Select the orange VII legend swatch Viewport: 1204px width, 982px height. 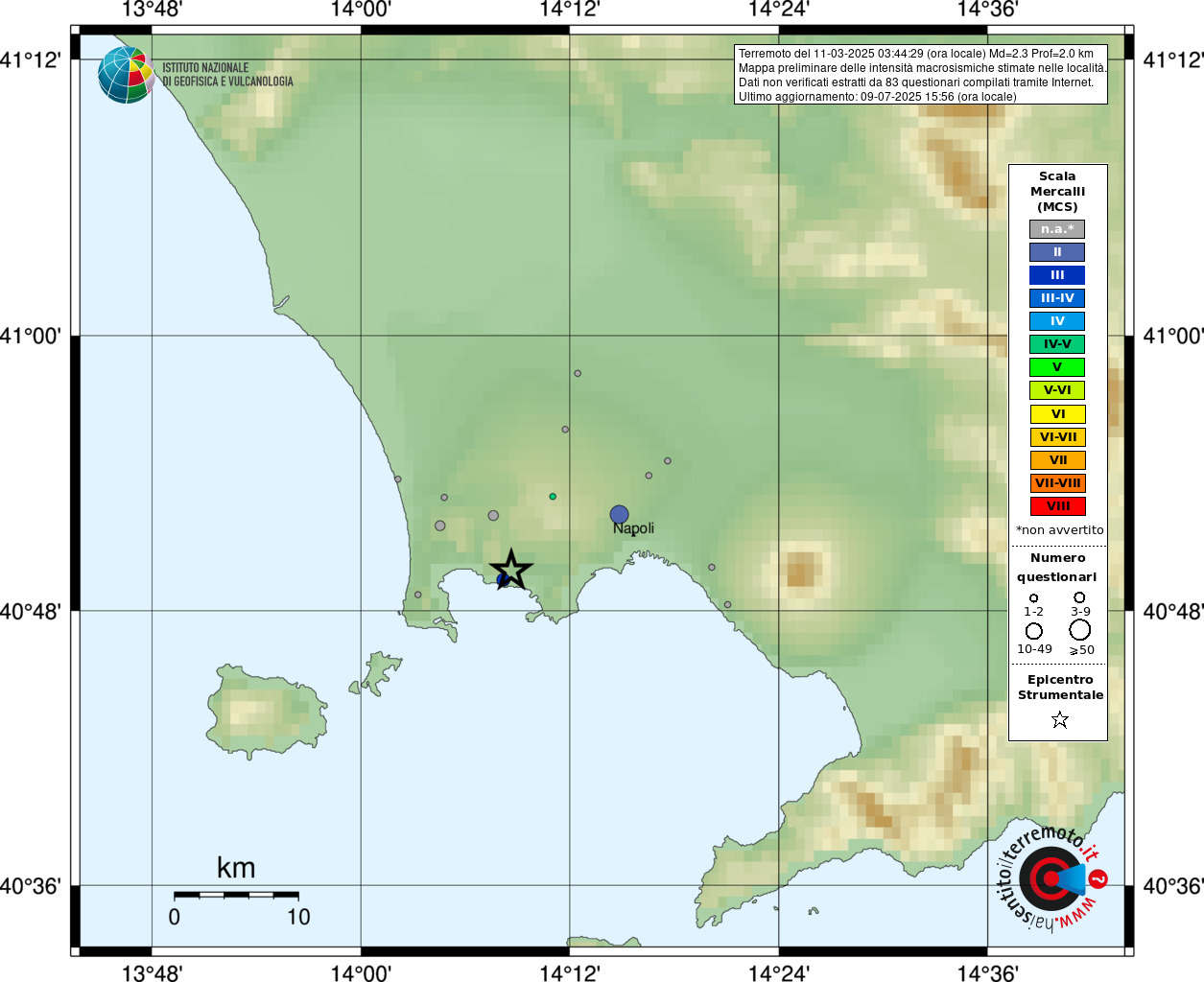coord(1058,460)
